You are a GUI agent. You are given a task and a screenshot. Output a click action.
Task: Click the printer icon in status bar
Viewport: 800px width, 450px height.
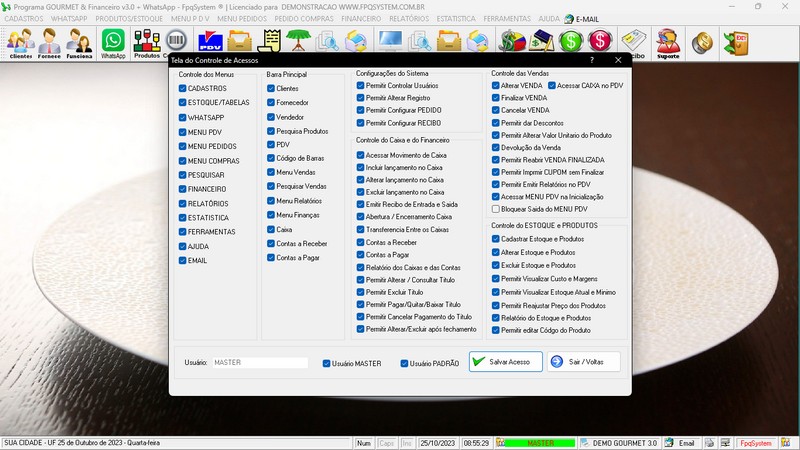709,443
